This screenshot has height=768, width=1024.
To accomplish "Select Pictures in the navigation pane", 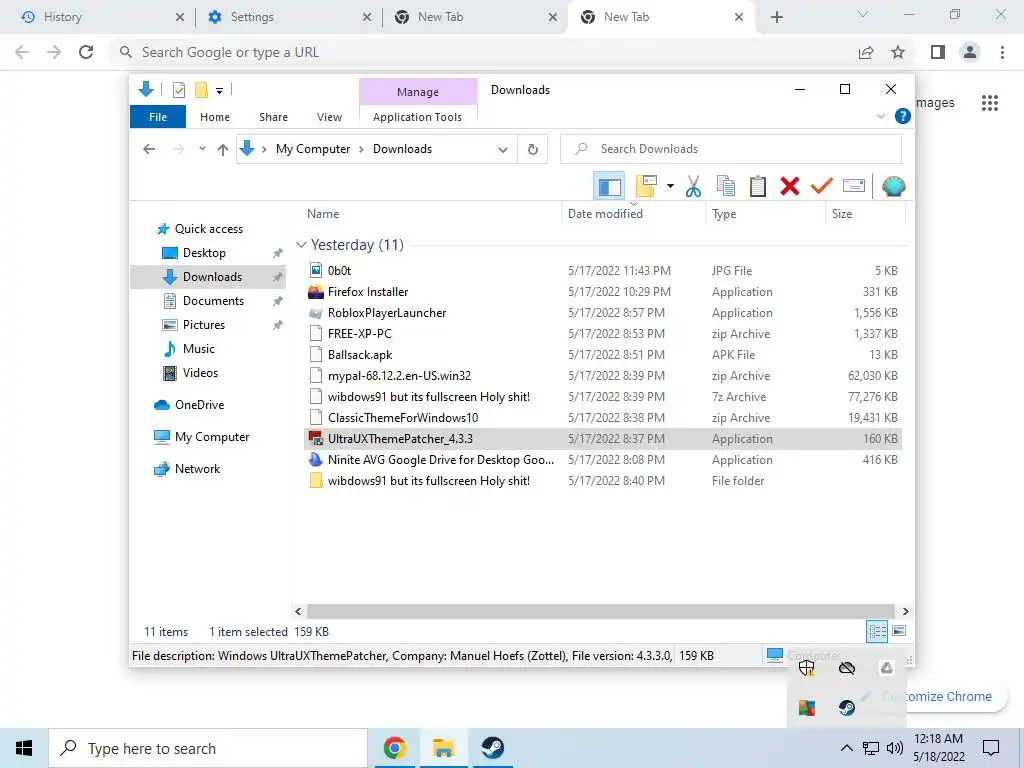I will tap(203, 325).
